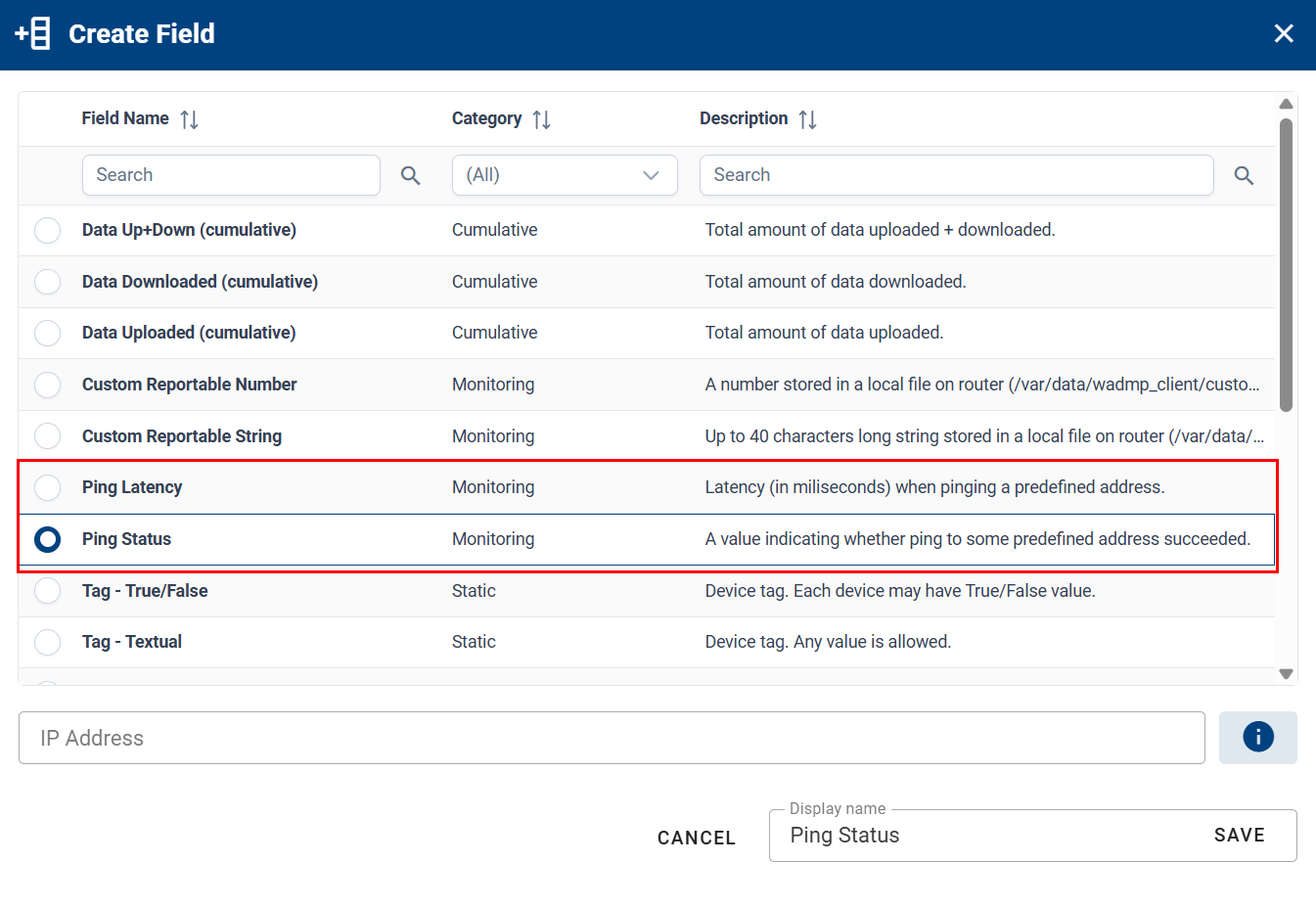Viewport: 1316px width, 908px height.
Task: Click the Field Name search box
Action: [x=231, y=175]
